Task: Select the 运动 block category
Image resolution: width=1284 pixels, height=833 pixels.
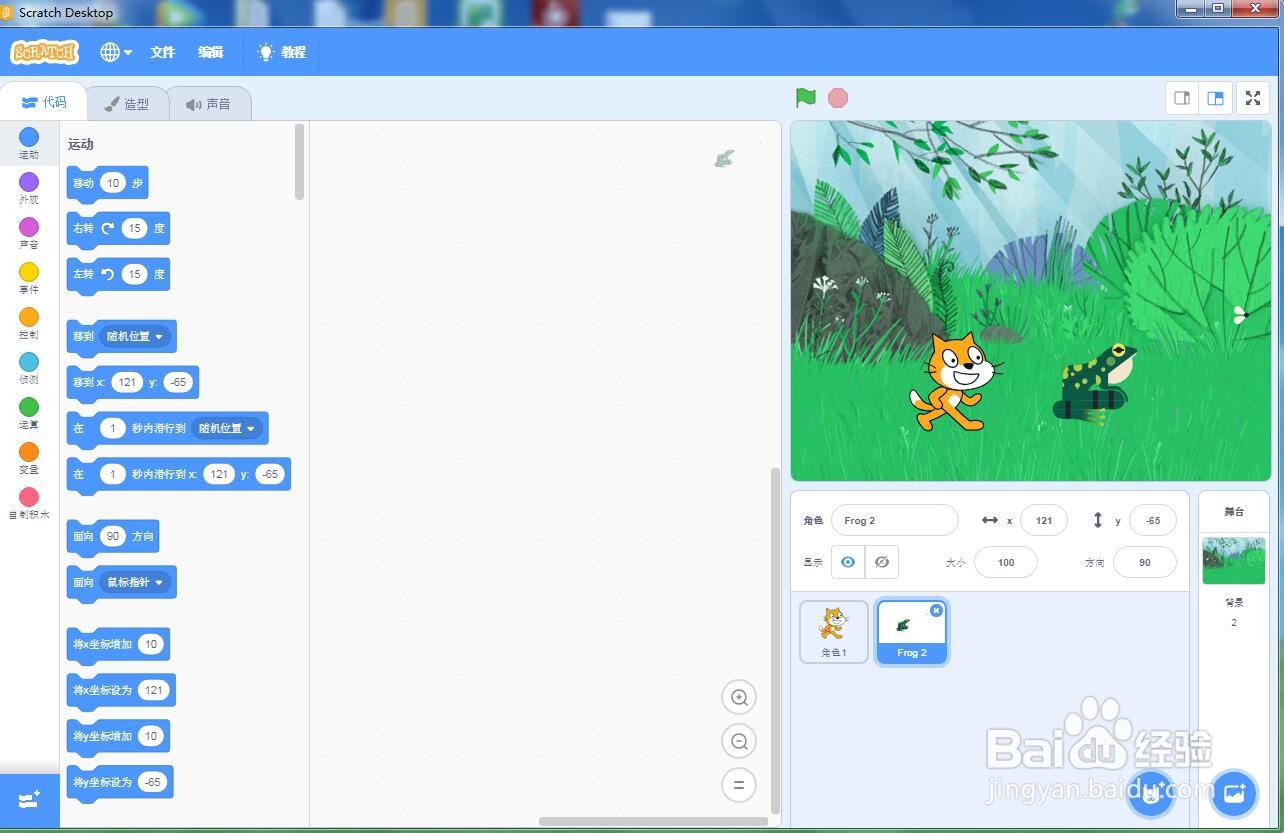Action: [x=29, y=143]
